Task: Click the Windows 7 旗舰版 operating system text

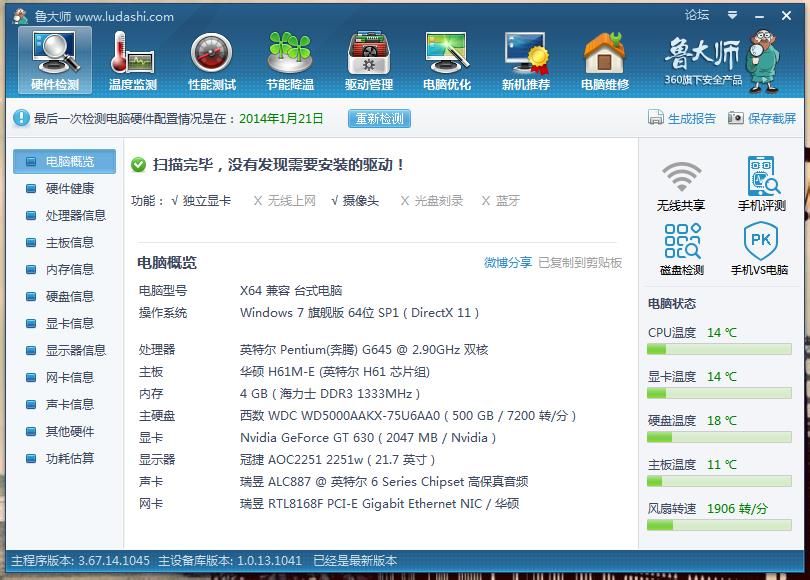Action: click(360, 312)
